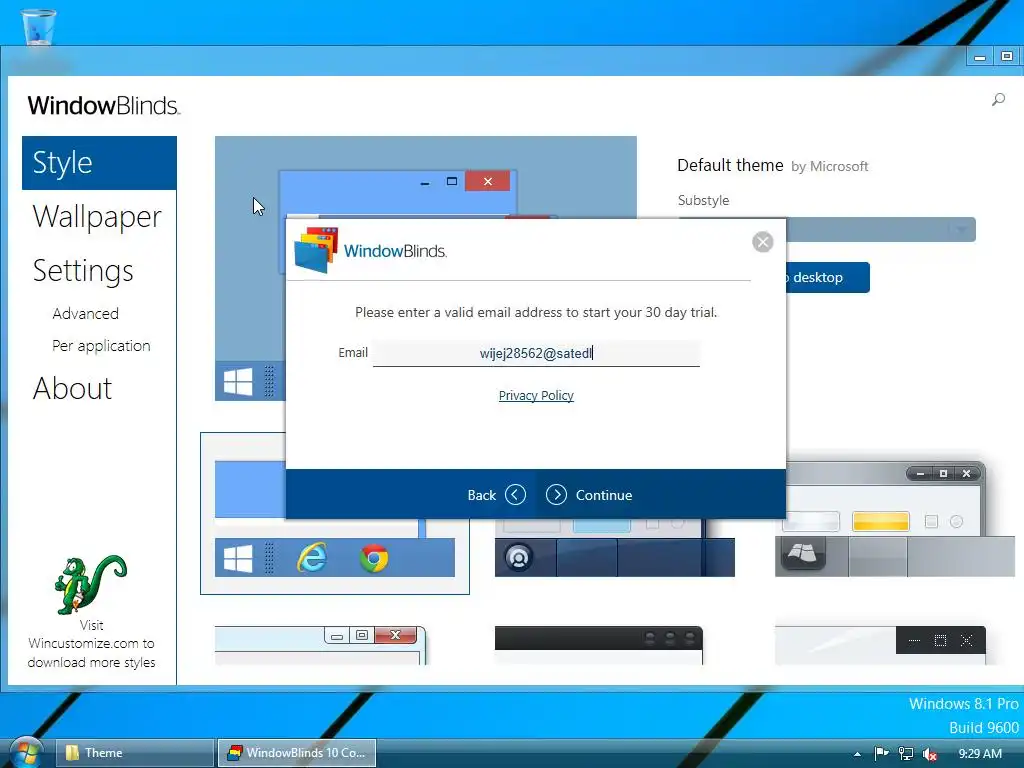
Task: Click the Windows Start orb
Action: [26, 753]
